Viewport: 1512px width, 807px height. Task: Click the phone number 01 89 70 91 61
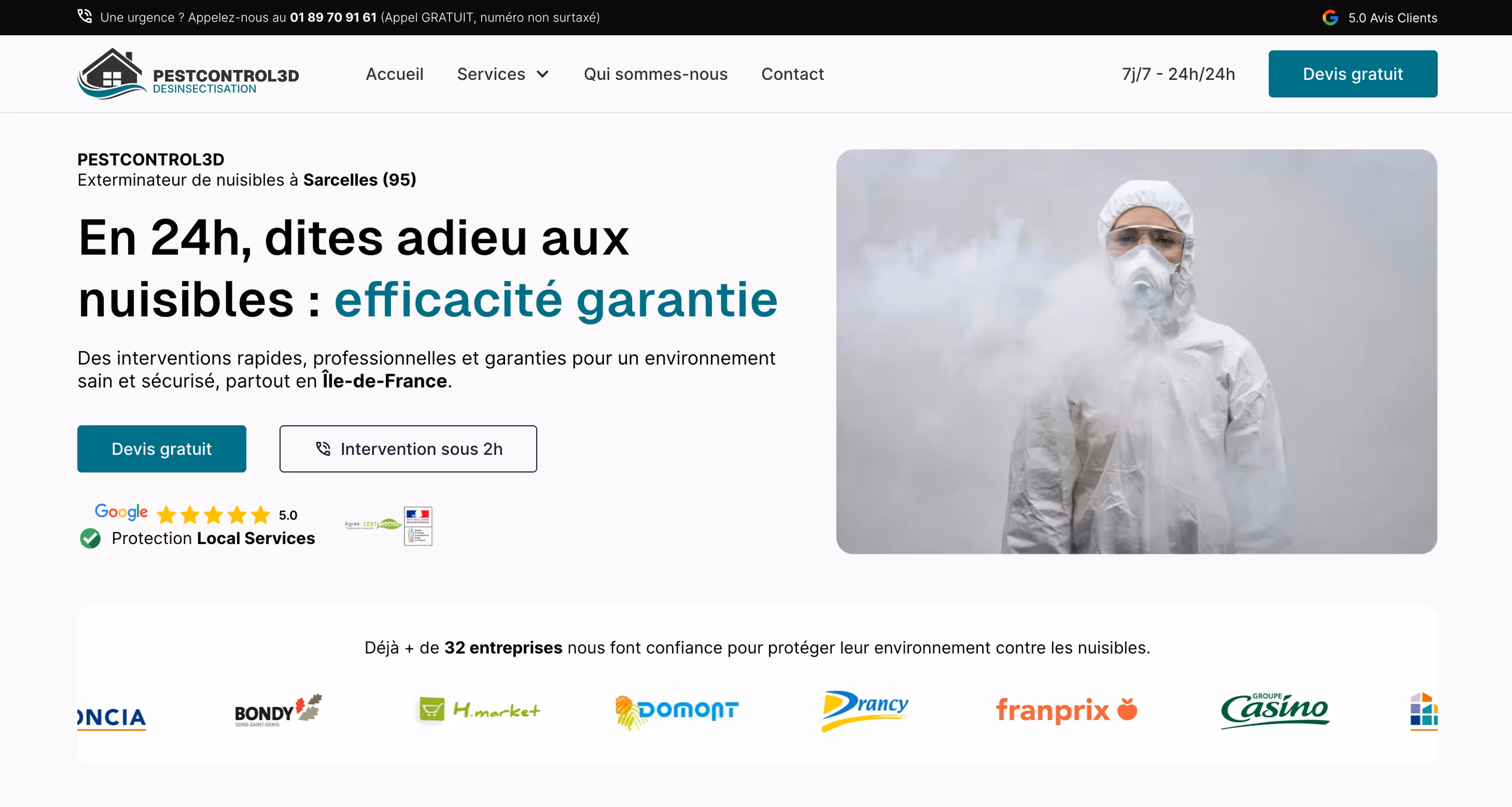333,17
